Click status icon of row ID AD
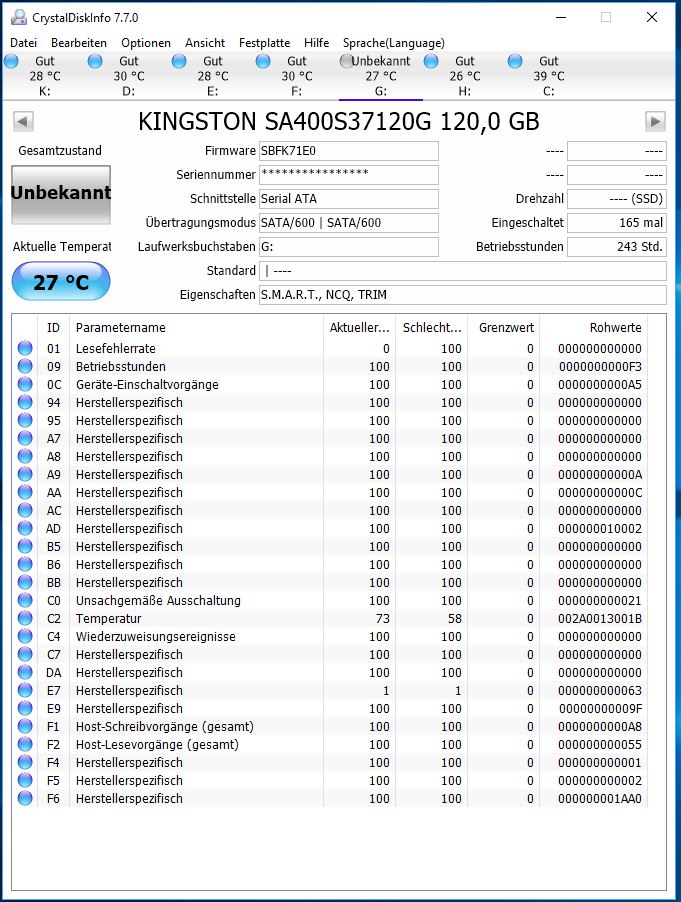The width and height of the screenshot is (681, 902). [25, 528]
